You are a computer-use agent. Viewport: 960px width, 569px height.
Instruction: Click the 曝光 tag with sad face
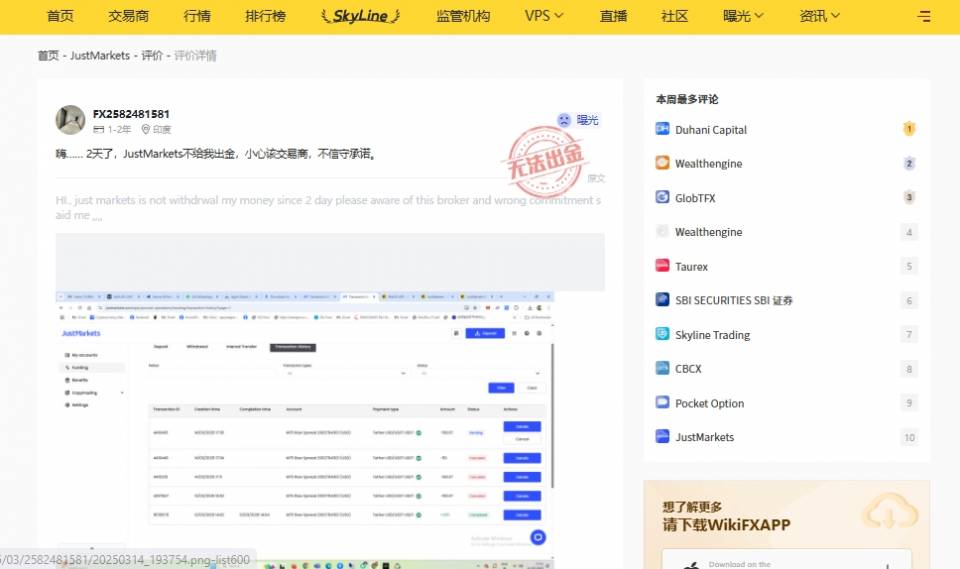578,120
